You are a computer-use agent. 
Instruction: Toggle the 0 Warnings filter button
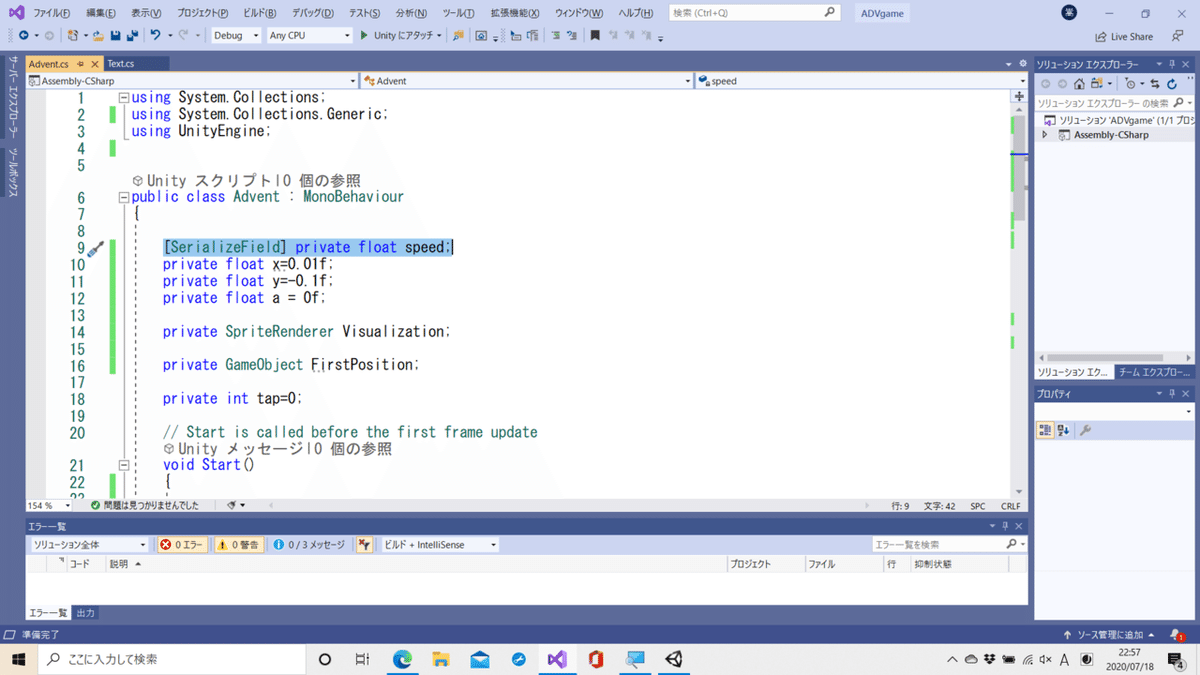point(238,545)
